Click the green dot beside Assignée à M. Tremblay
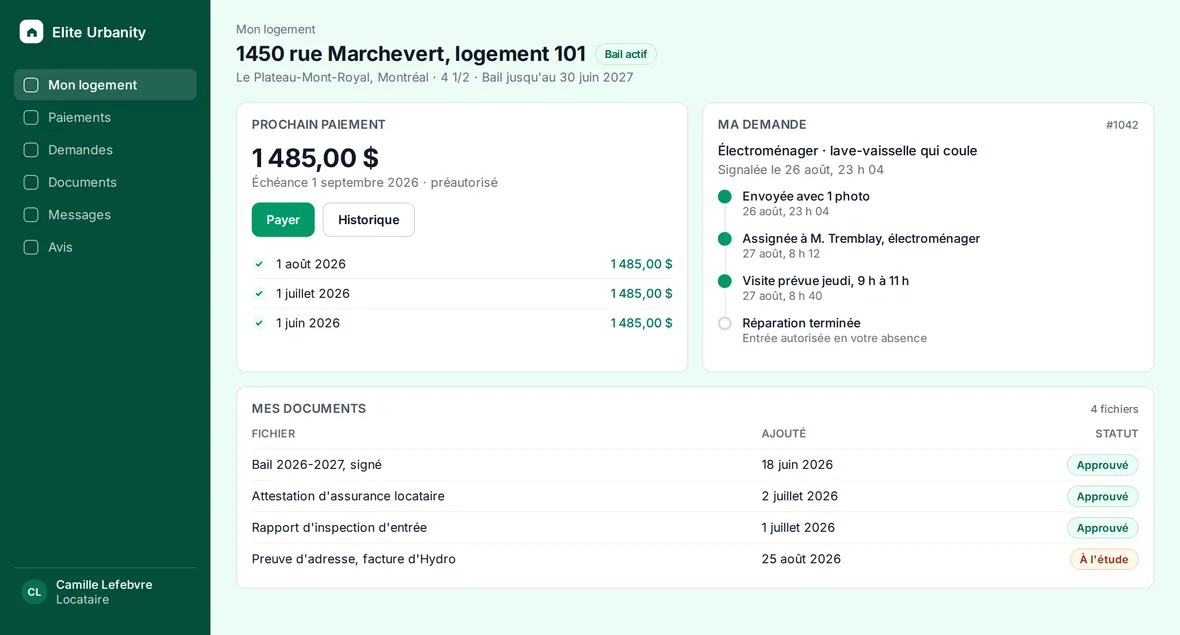Viewport: 1180px width, 635px height. 725,239
